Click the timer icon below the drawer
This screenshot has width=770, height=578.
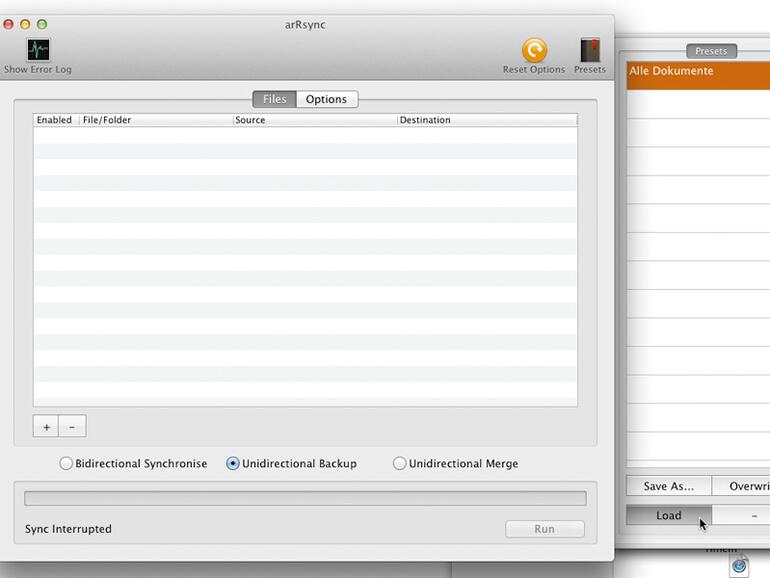pos(739,566)
